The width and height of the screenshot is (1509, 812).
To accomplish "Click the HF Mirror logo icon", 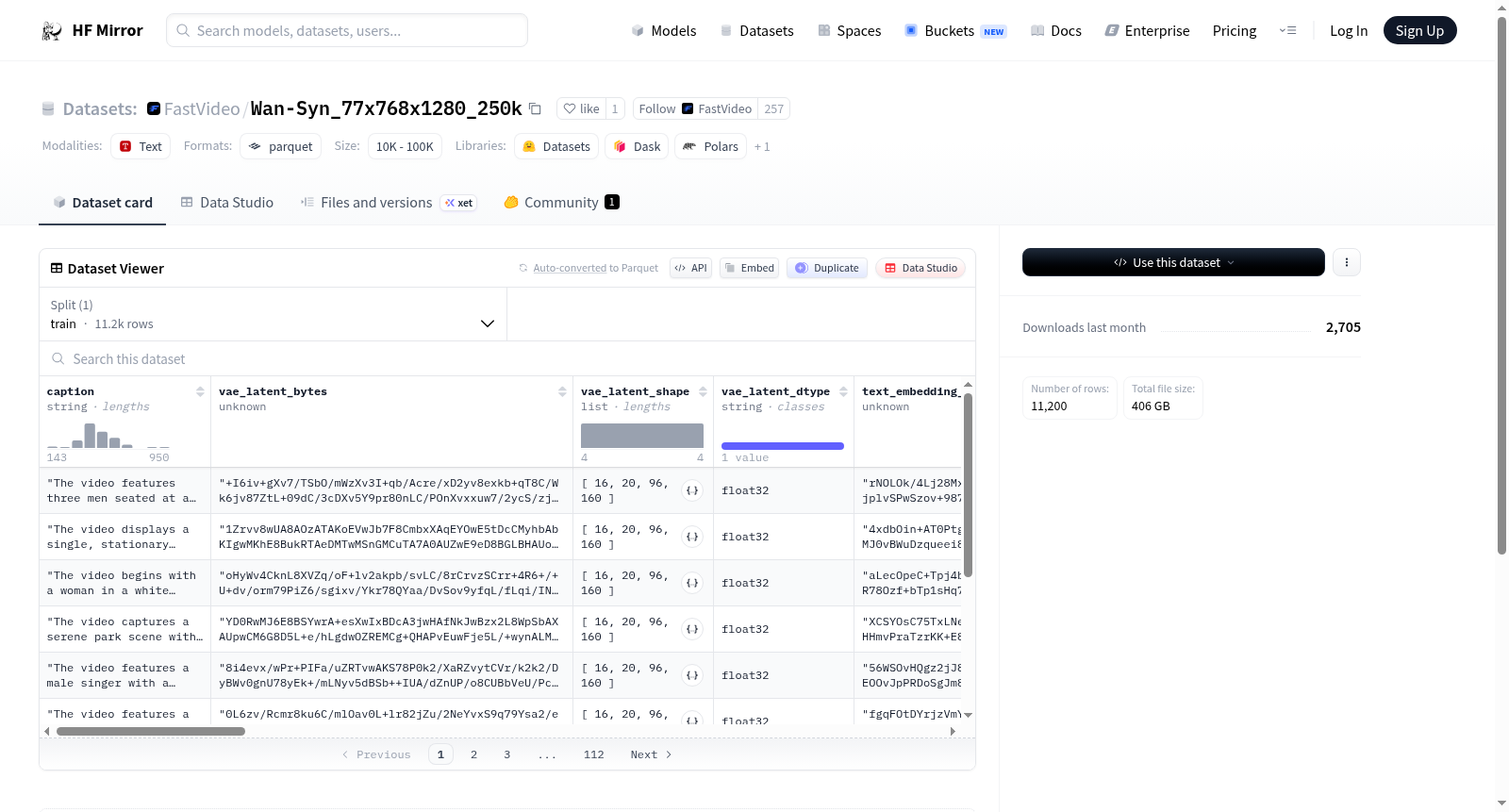I will click(x=52, y=31).
